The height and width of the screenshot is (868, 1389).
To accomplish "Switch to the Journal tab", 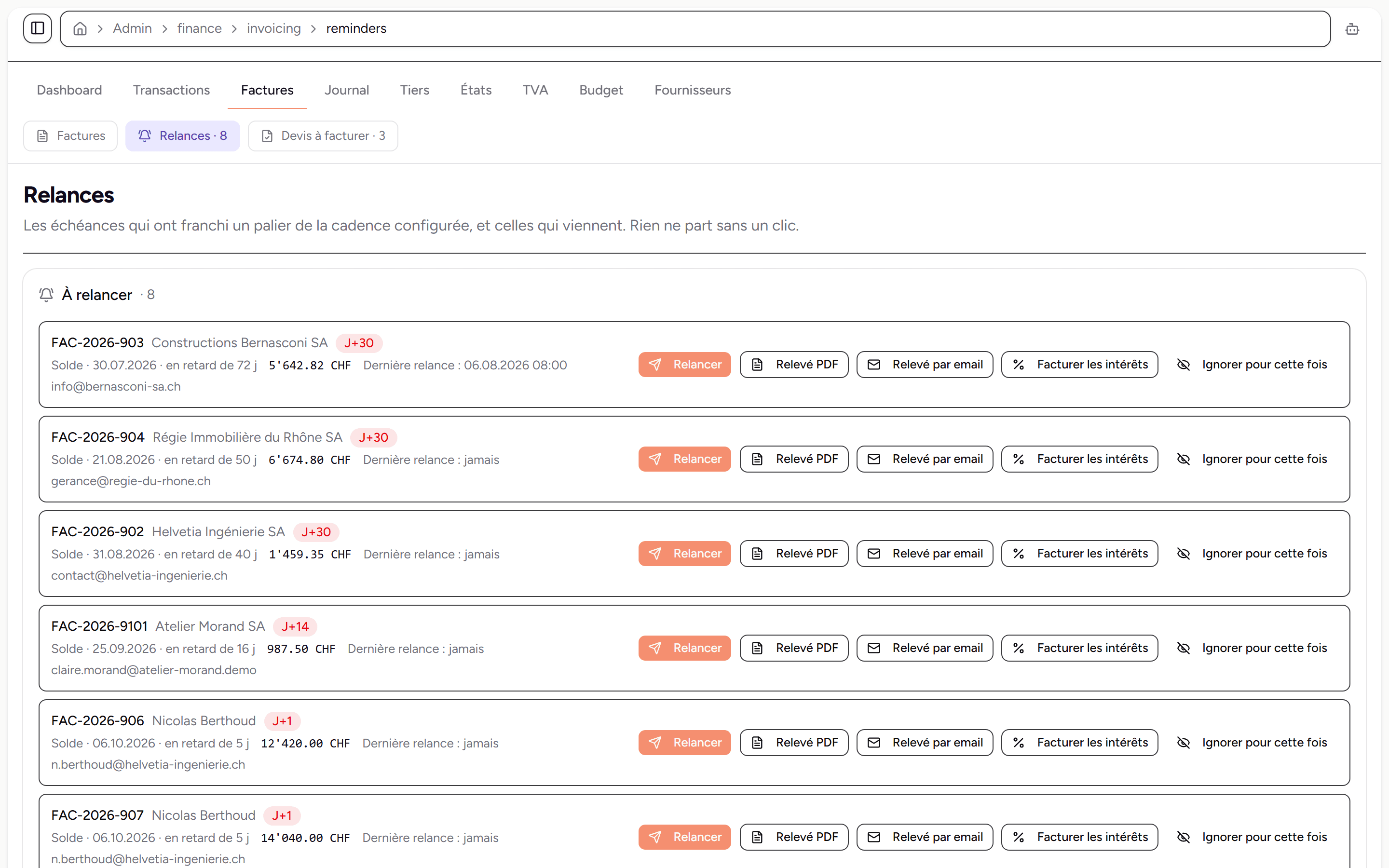I will click(x=347, y=90).
